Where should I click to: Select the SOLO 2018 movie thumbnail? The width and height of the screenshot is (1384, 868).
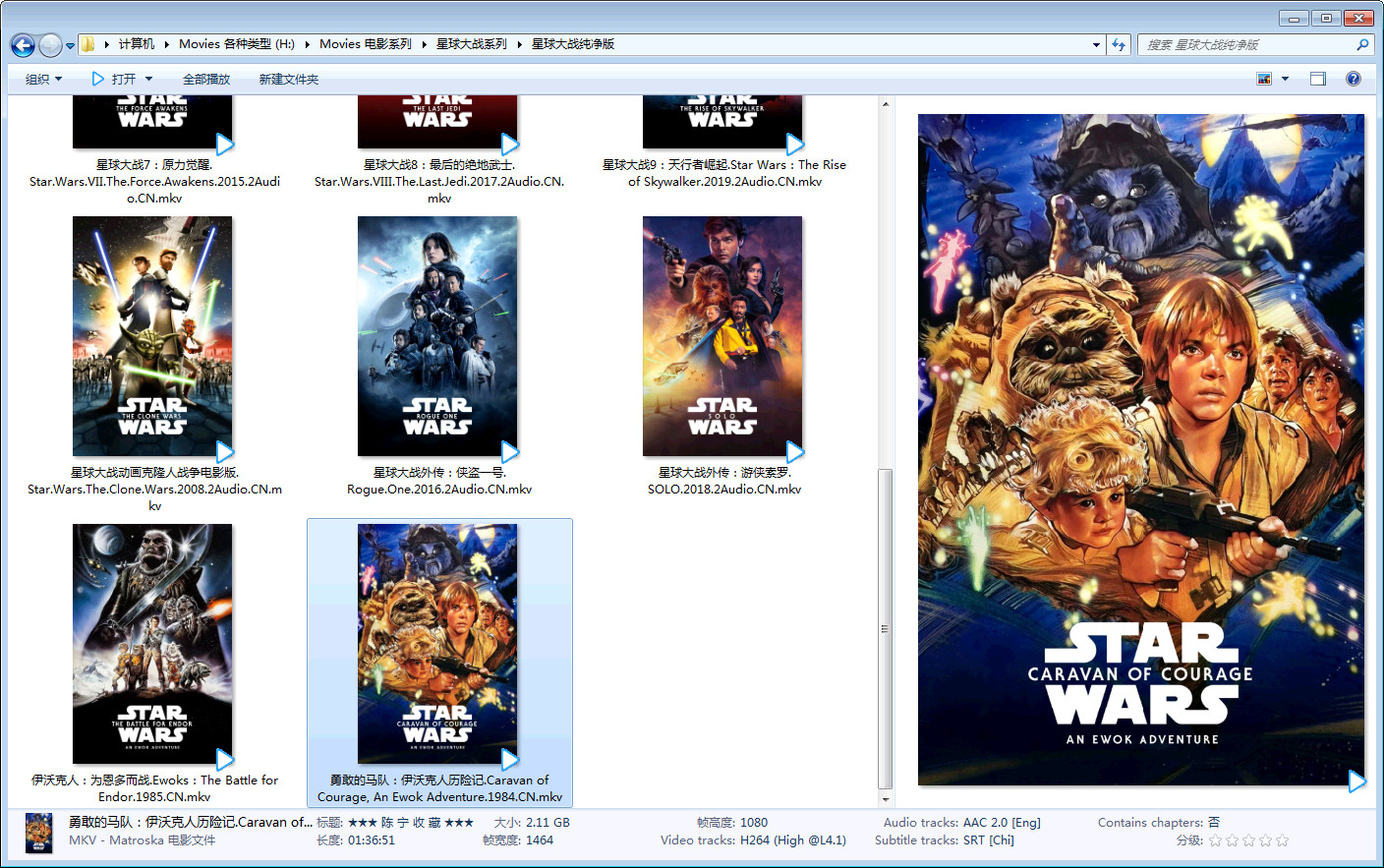(722, 336)
